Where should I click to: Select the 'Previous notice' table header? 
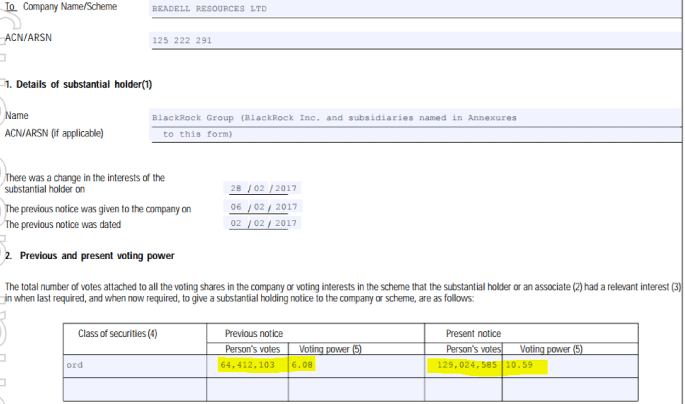click(249, 334)
